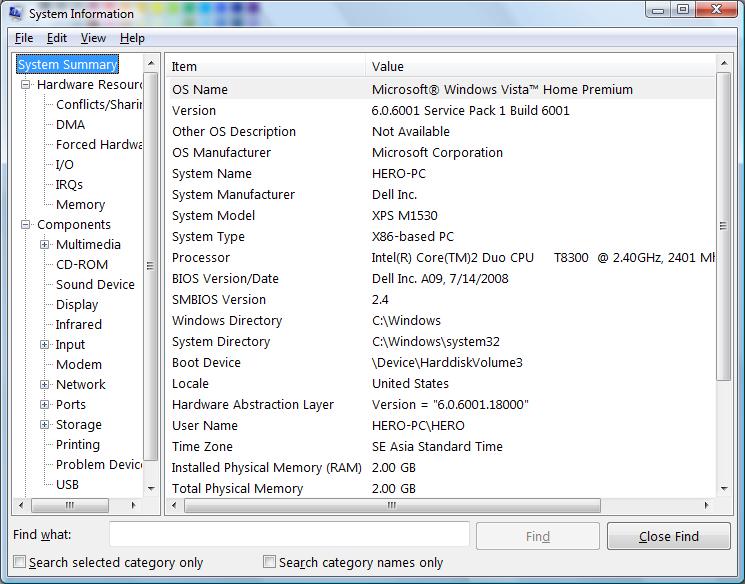Click tree pane scroll down arrow
The image size is (745, 584).
coord(151,488)
